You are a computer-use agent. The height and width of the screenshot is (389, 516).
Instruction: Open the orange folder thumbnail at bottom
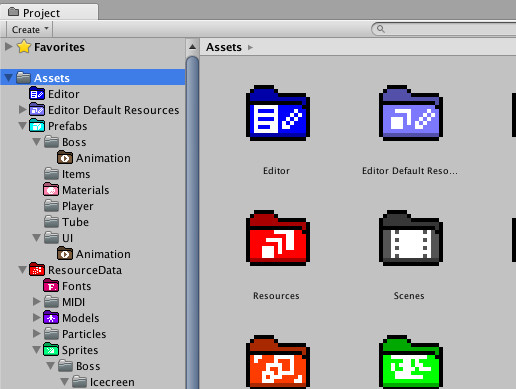278,362
